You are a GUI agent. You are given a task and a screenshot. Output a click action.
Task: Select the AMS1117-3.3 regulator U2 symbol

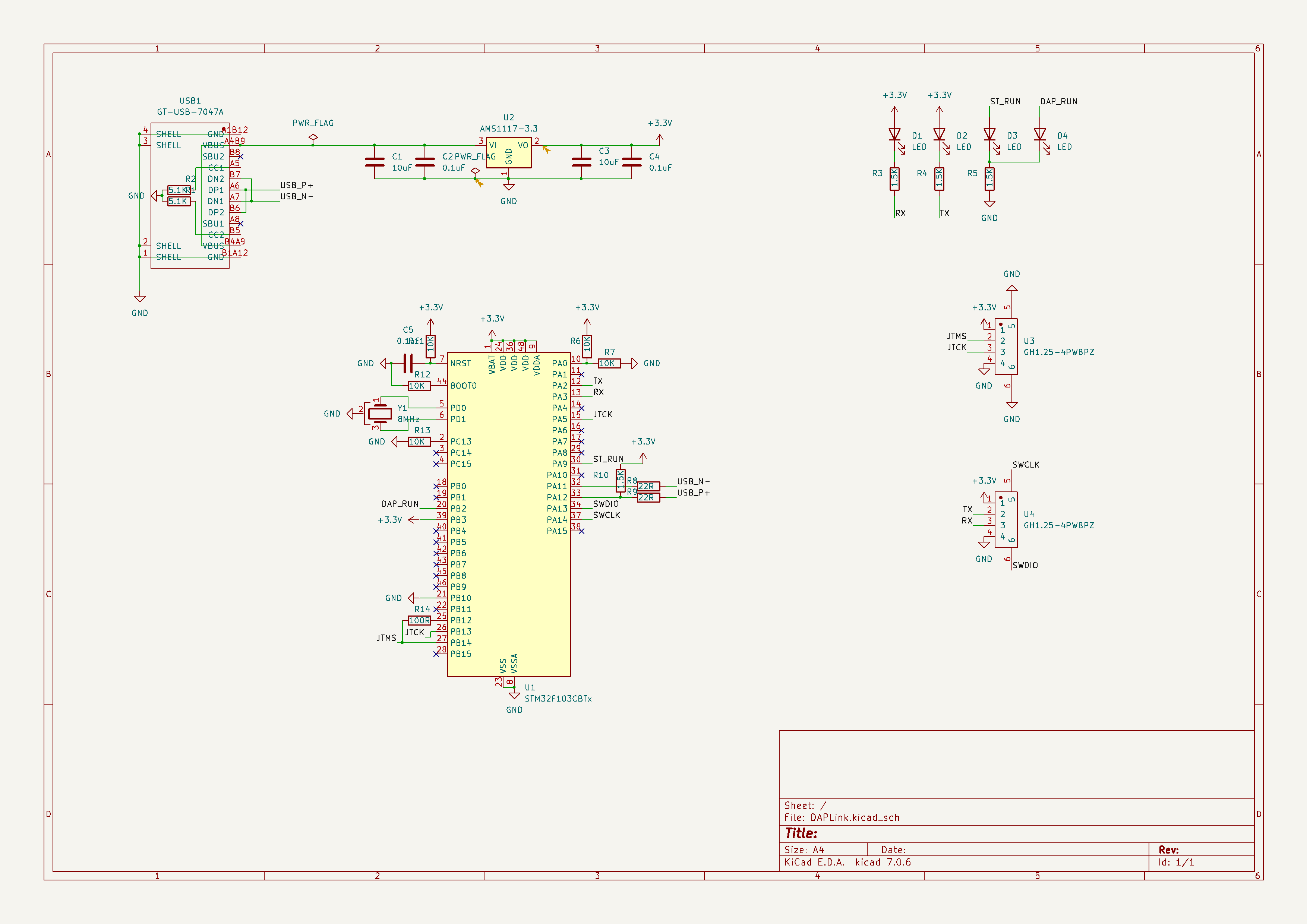[x=508, y=152]
